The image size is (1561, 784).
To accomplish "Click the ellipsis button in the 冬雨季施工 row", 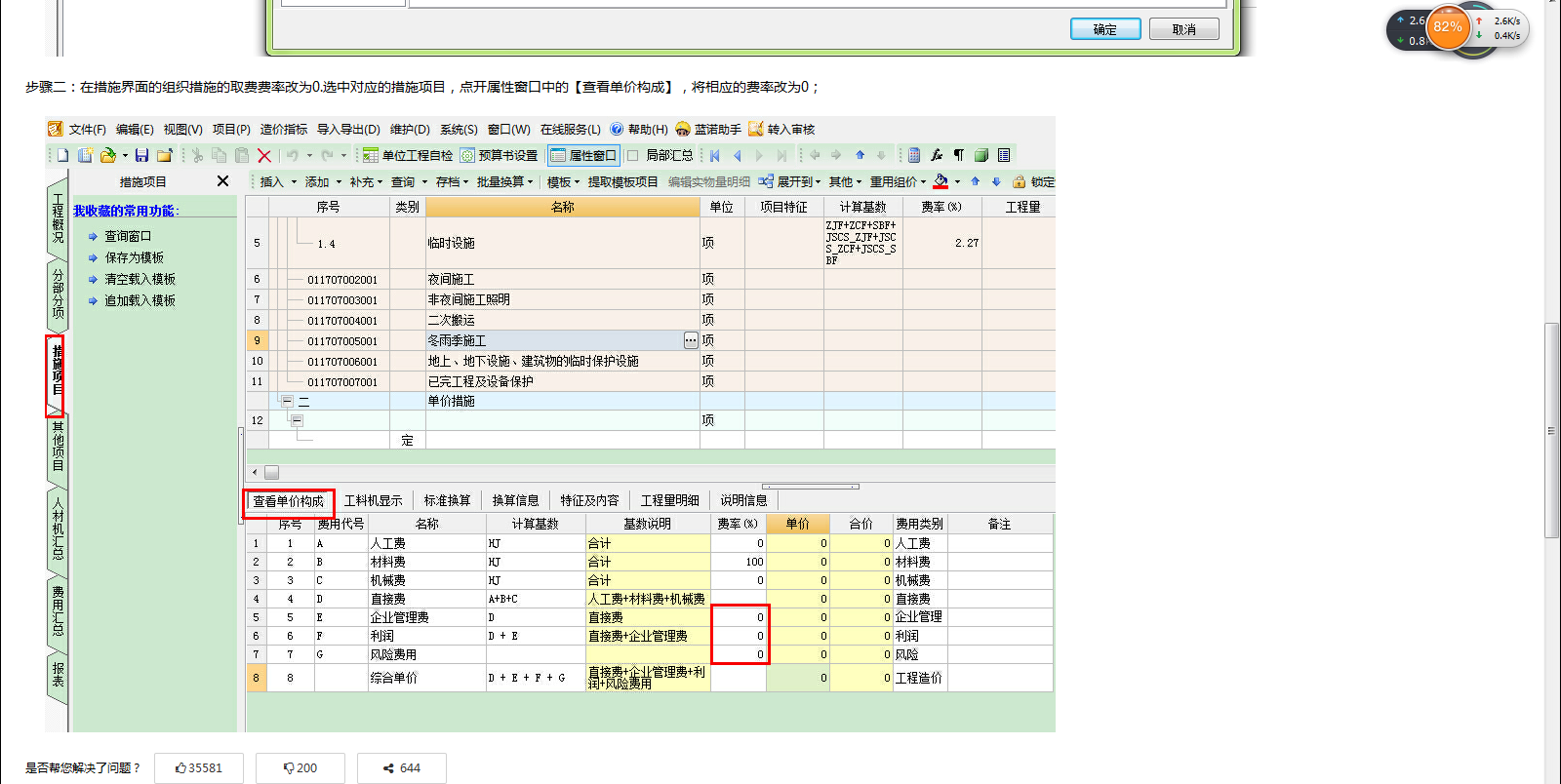I will 691,340.
